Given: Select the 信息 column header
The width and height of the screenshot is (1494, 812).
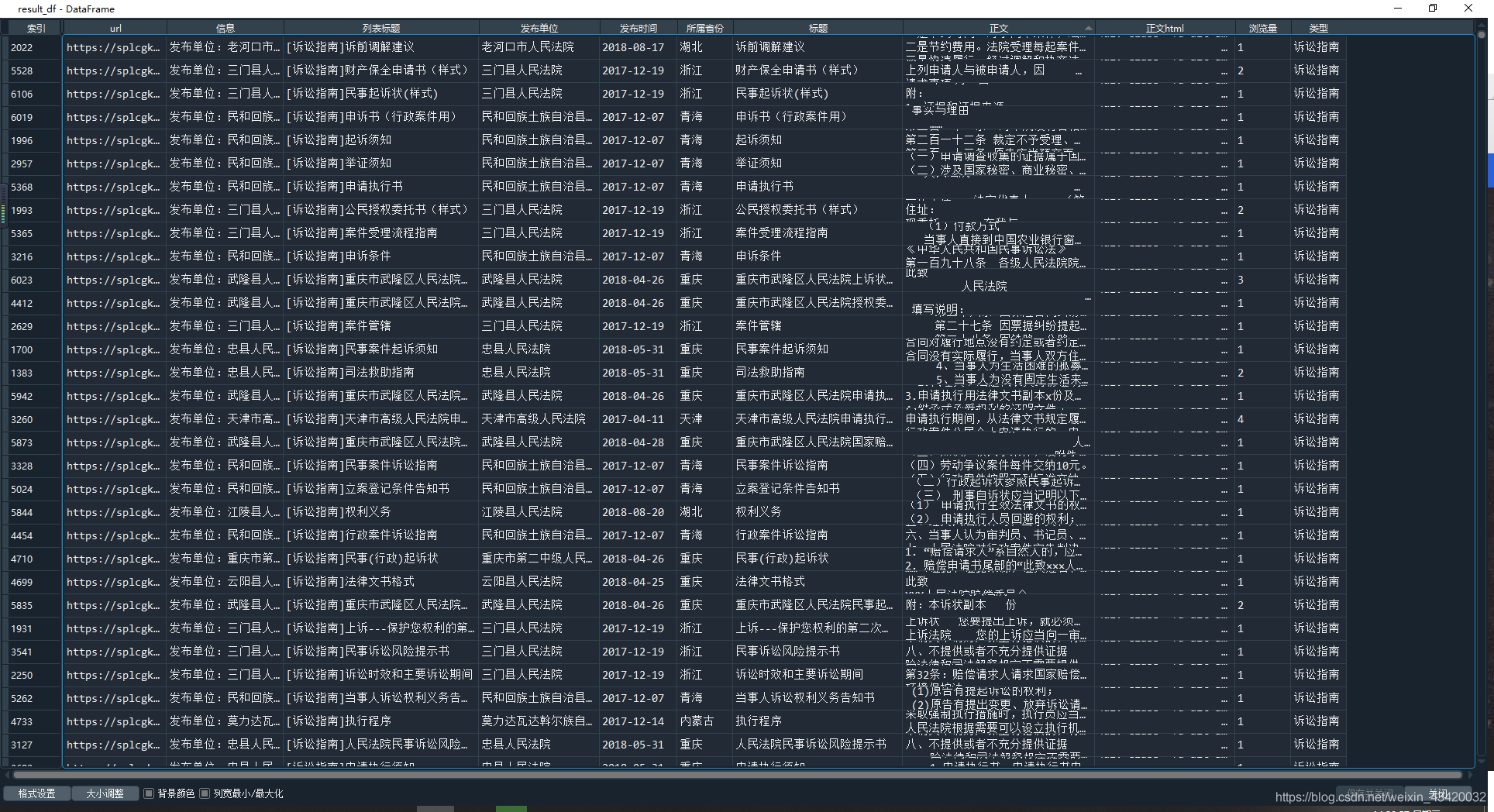Looking at the screenshot, I should pyautogui.click(x=225, y=28).
